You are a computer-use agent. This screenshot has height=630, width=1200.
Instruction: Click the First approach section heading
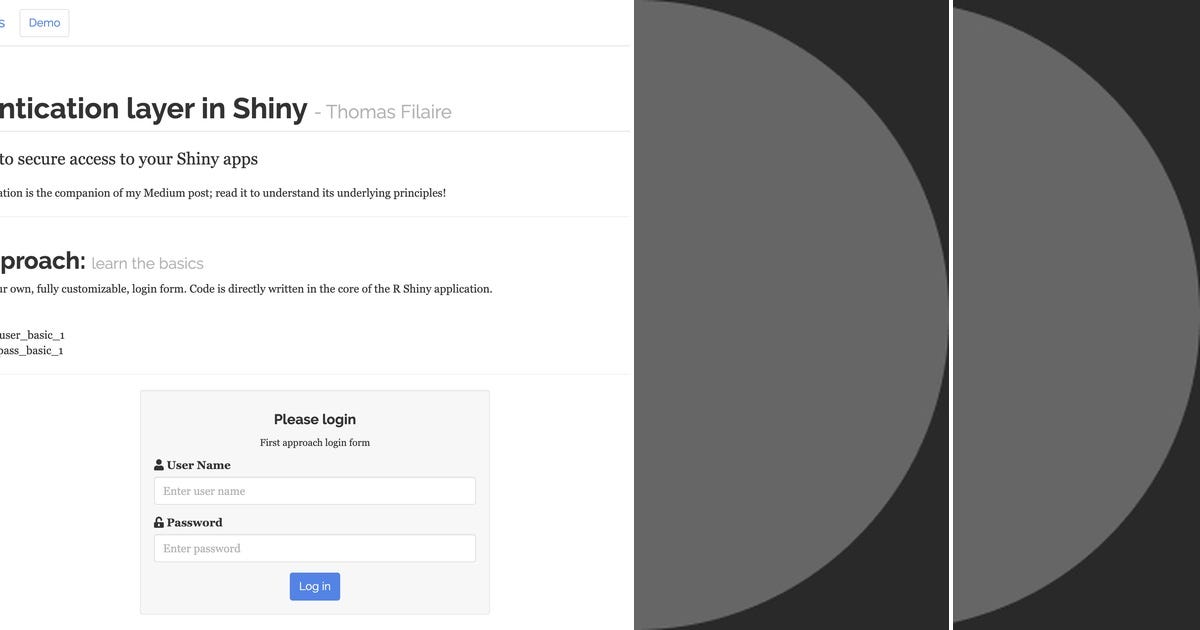[x=40, y=260]
